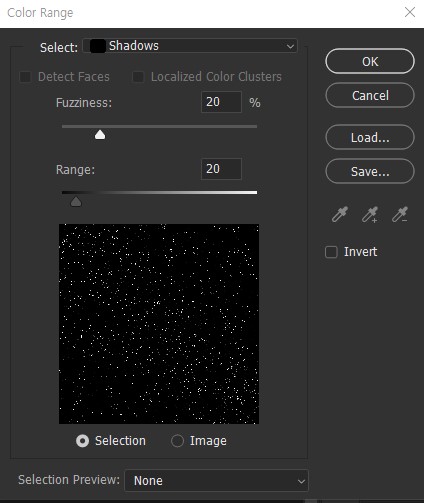Click the "Selection Preview:" label

coord(69,480)
